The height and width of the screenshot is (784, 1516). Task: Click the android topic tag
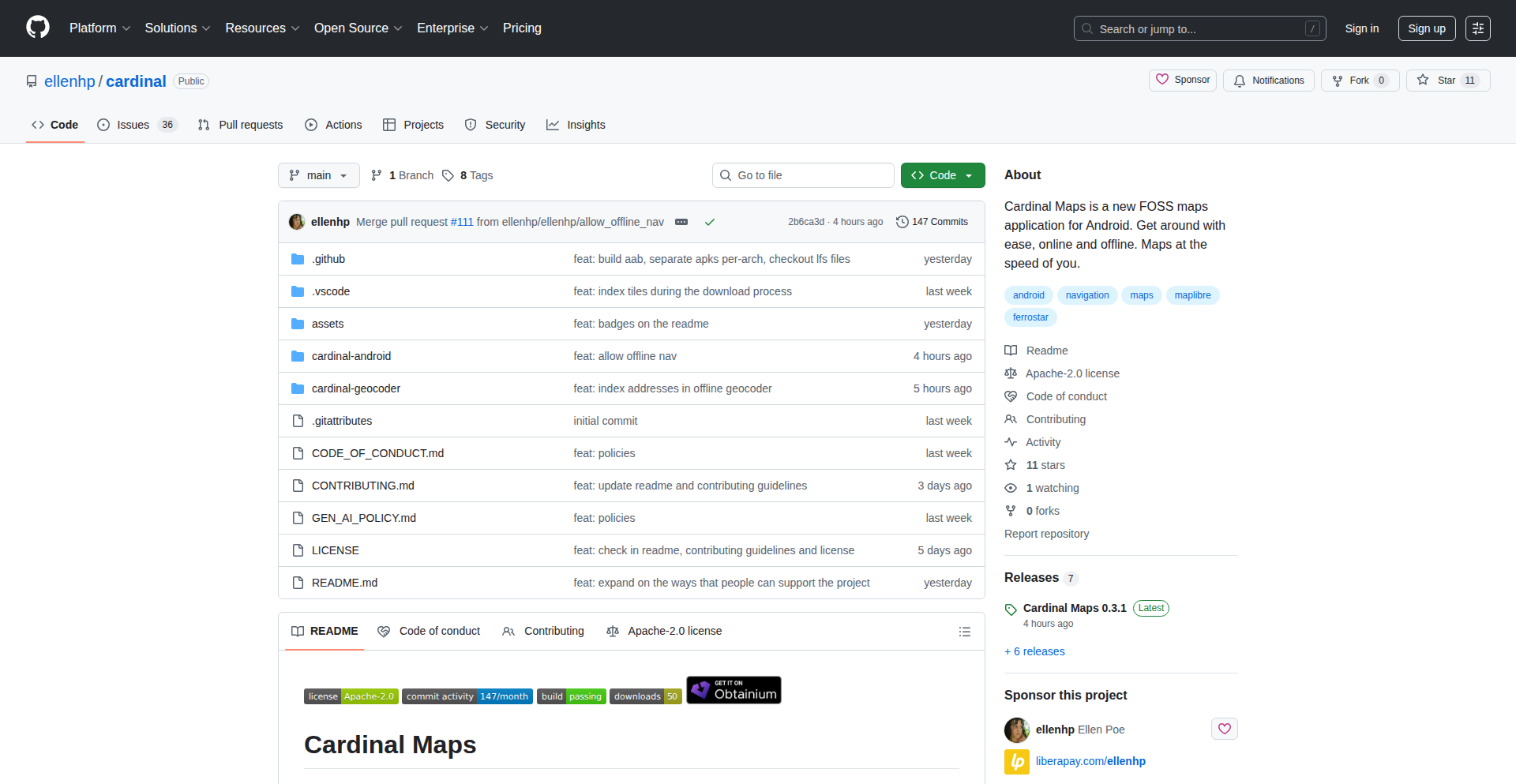click(x=1029, y=295)
